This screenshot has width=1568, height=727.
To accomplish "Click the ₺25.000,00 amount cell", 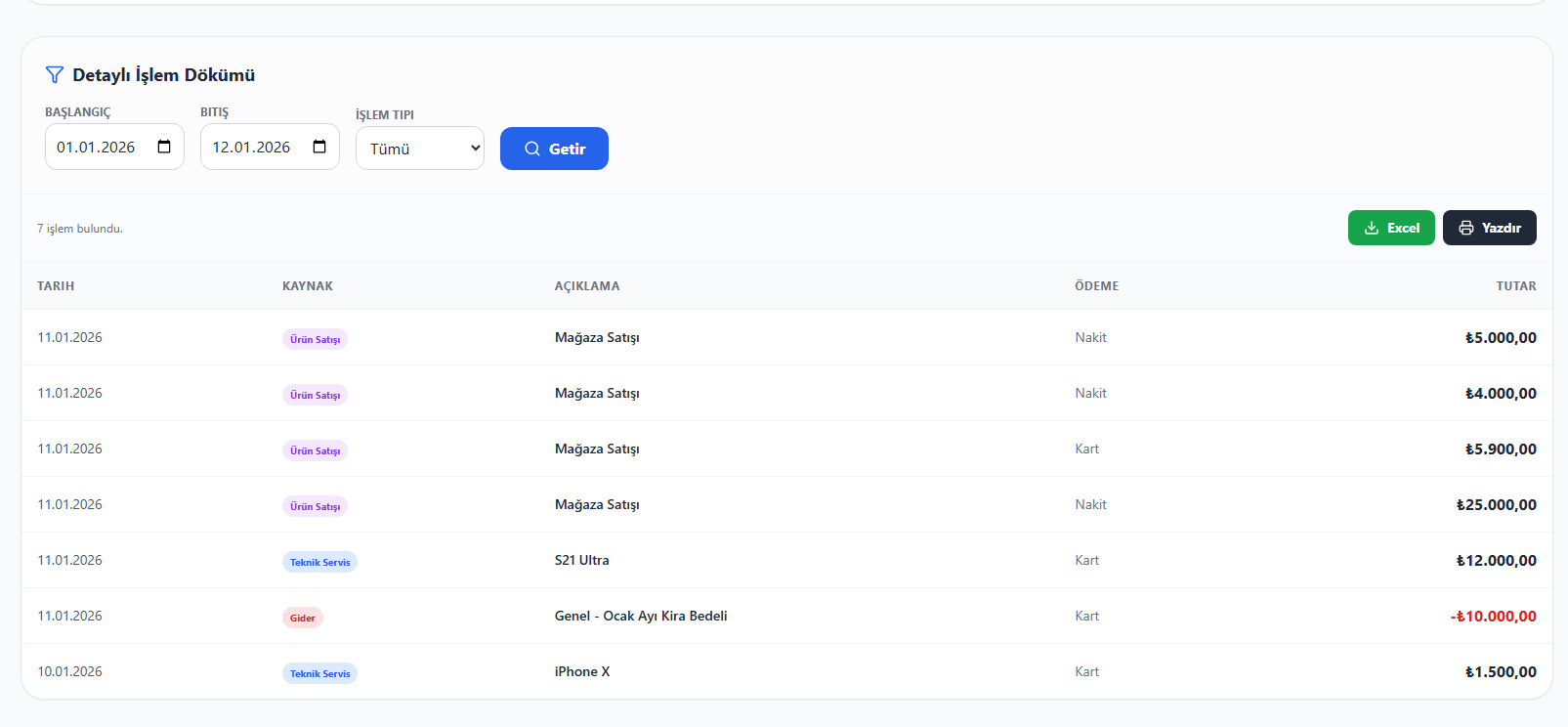I will click(1496, 504).
